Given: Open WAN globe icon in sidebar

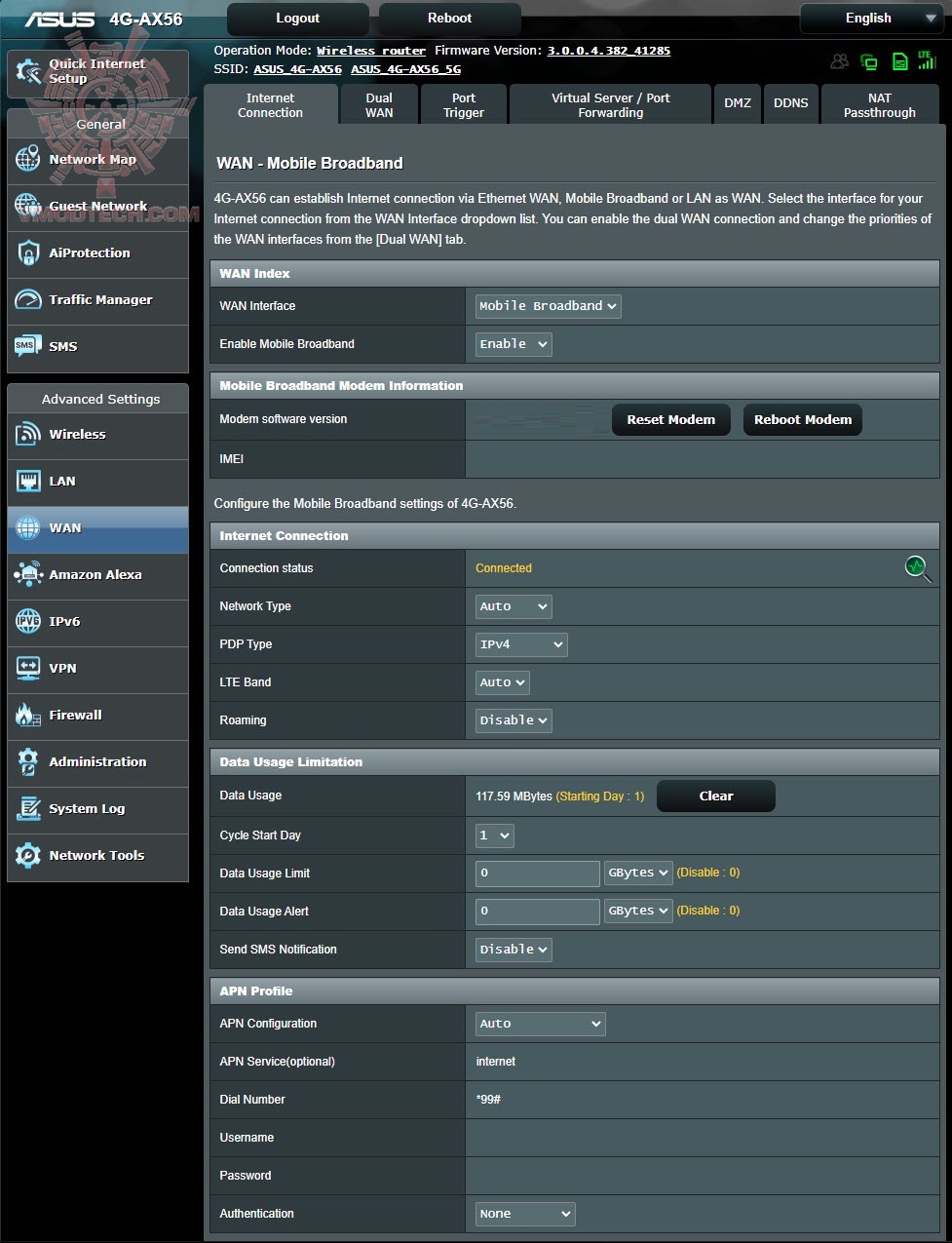Looking at the screenshot, I should [28, 528].
